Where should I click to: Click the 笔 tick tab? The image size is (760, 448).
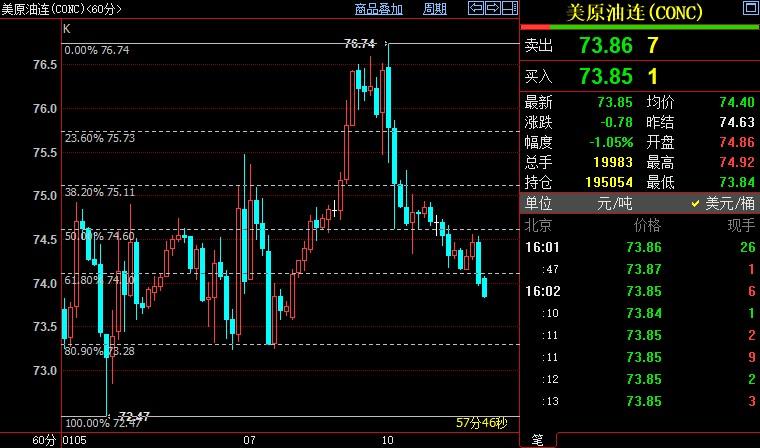(537, 440)
